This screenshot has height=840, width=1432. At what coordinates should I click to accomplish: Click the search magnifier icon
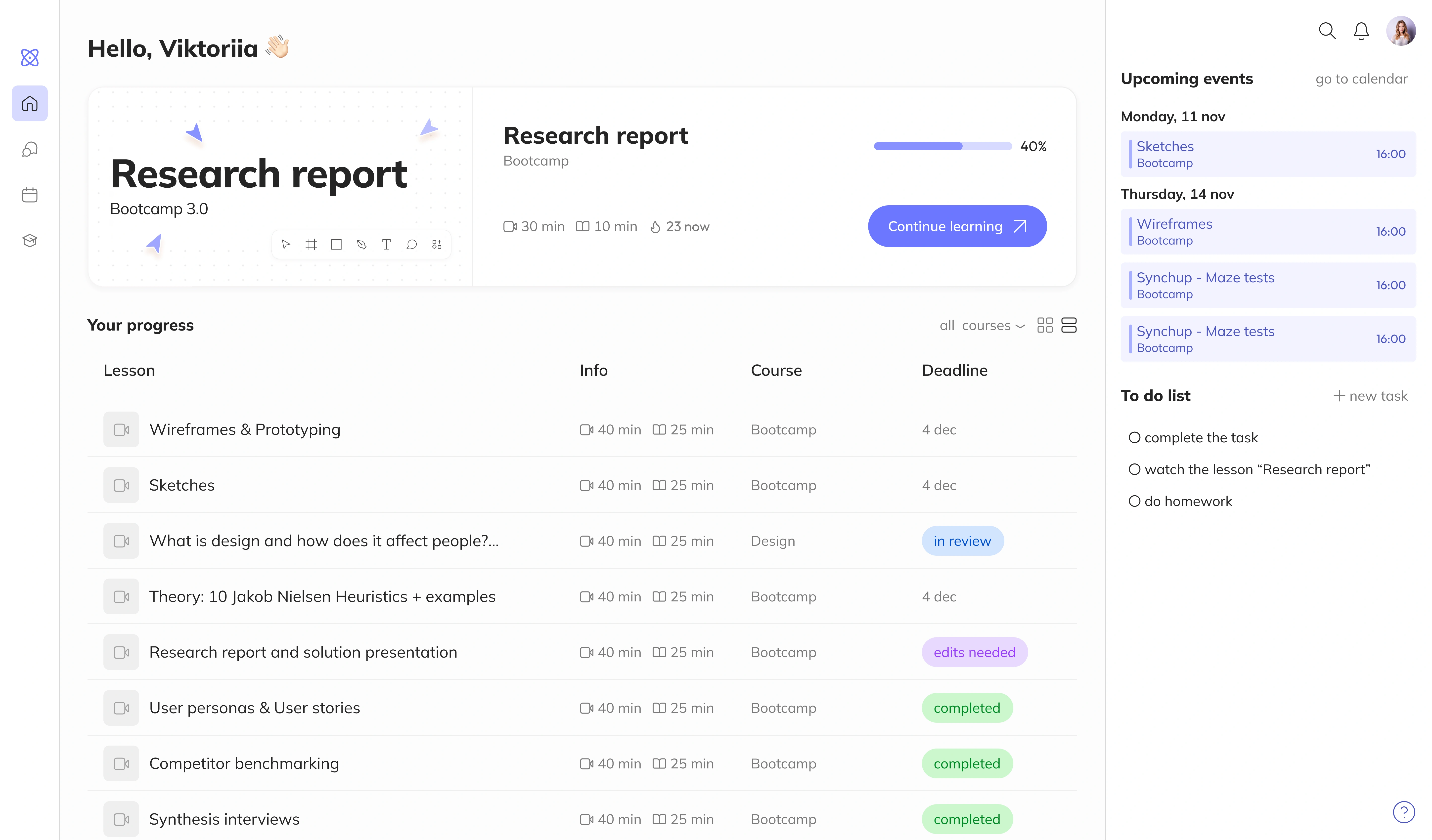[1326, 31]
